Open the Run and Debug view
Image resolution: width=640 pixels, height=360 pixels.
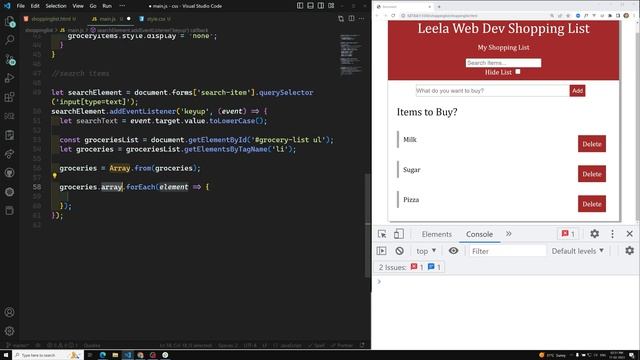click(9, 78)
